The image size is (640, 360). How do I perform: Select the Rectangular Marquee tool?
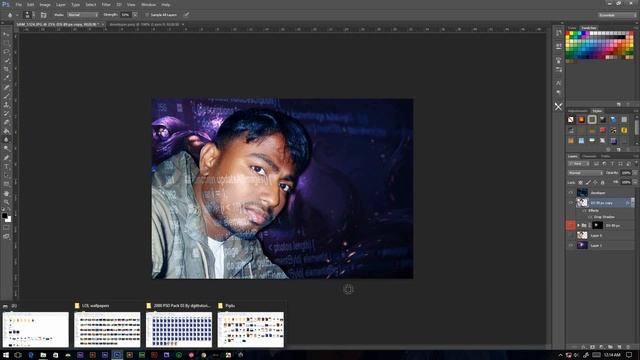(x=7, y=43)
